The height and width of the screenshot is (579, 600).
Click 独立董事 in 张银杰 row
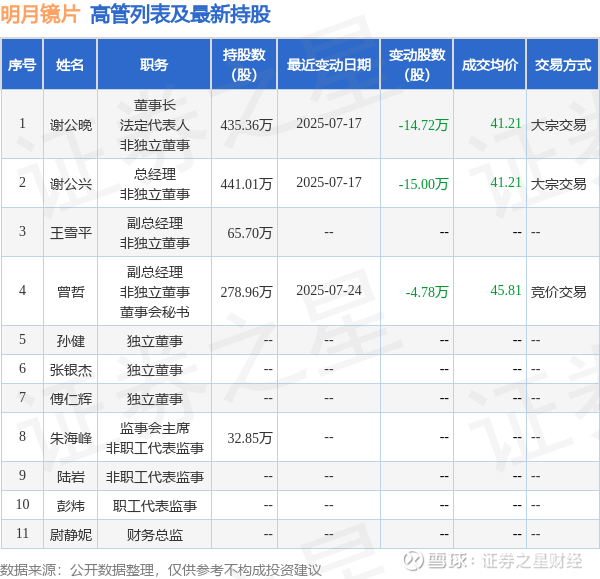click(155, 370)
